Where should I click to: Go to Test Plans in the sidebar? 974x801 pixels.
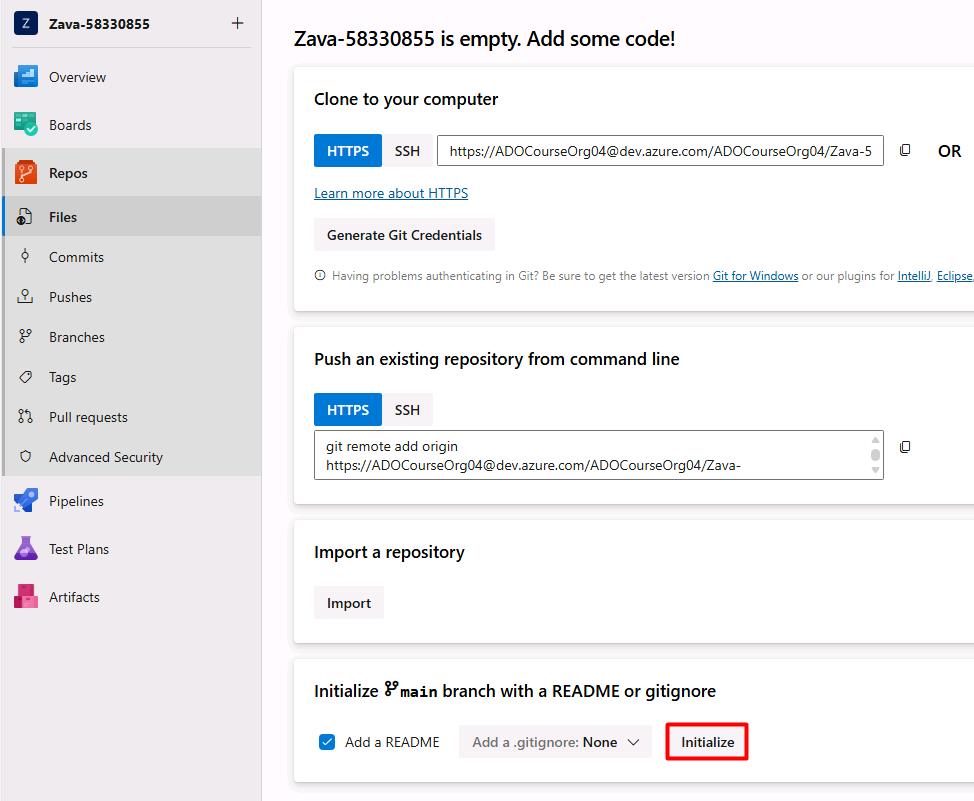click(x=79, y=549)
